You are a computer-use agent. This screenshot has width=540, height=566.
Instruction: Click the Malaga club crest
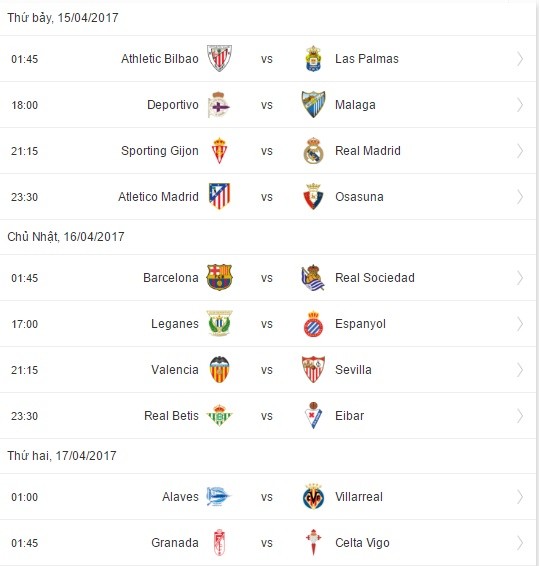313,105
